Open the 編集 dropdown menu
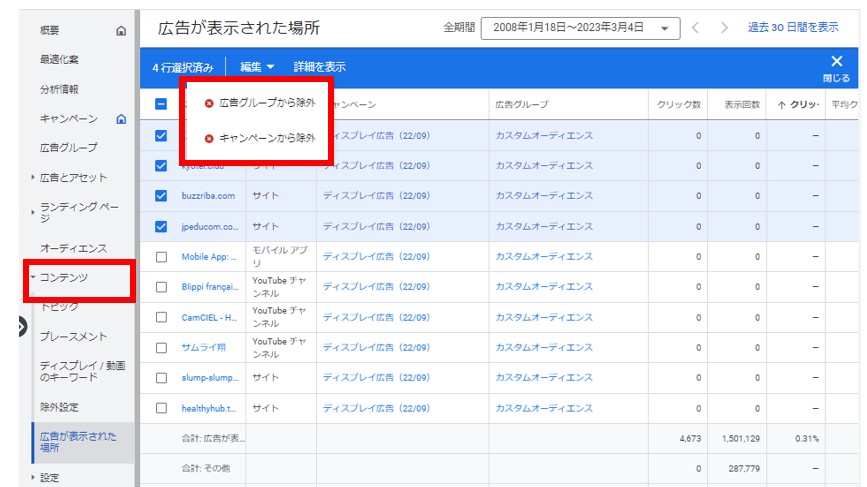Screen dimensions: 867x487 coord(257,67)
